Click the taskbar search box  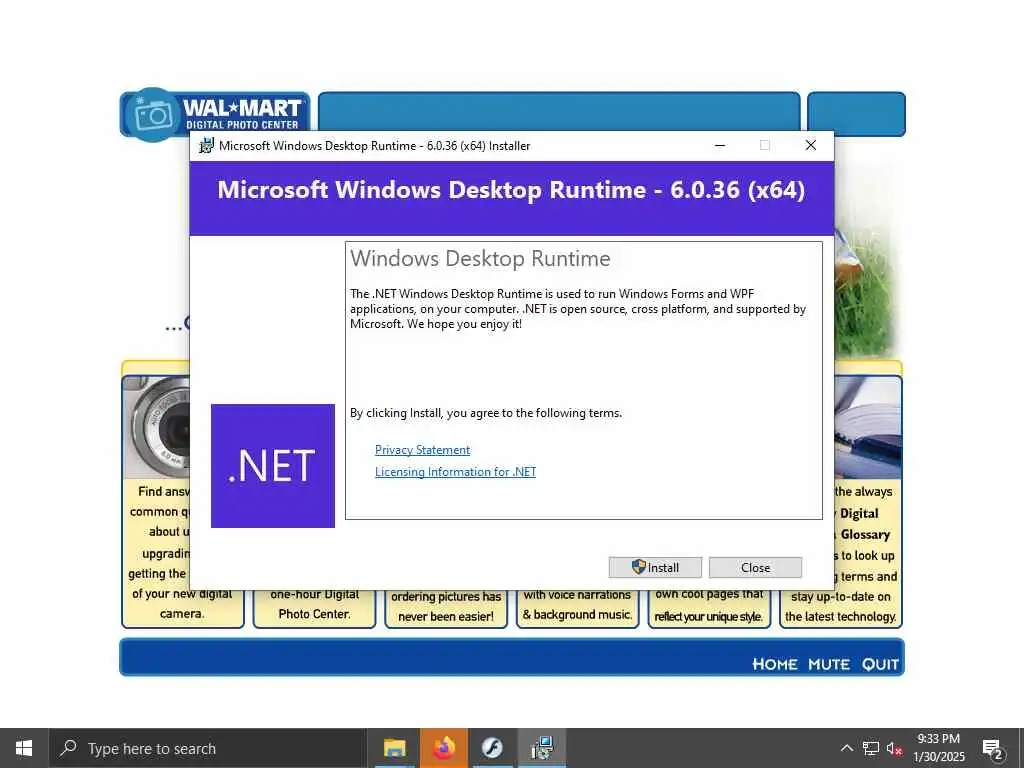click(x=208, y=748)
